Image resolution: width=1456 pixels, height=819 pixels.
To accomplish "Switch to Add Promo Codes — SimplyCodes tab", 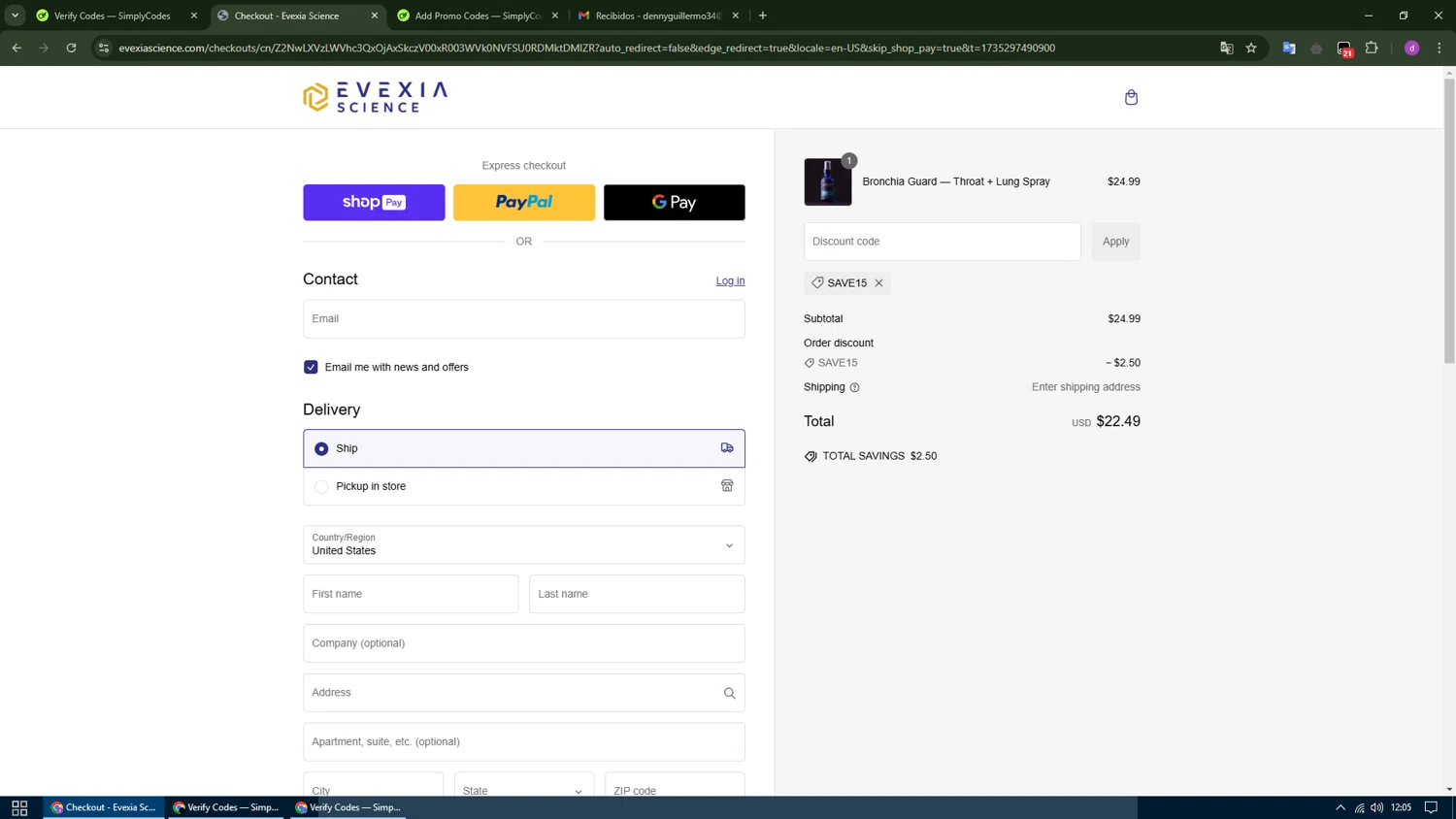I will click(478, 16).
